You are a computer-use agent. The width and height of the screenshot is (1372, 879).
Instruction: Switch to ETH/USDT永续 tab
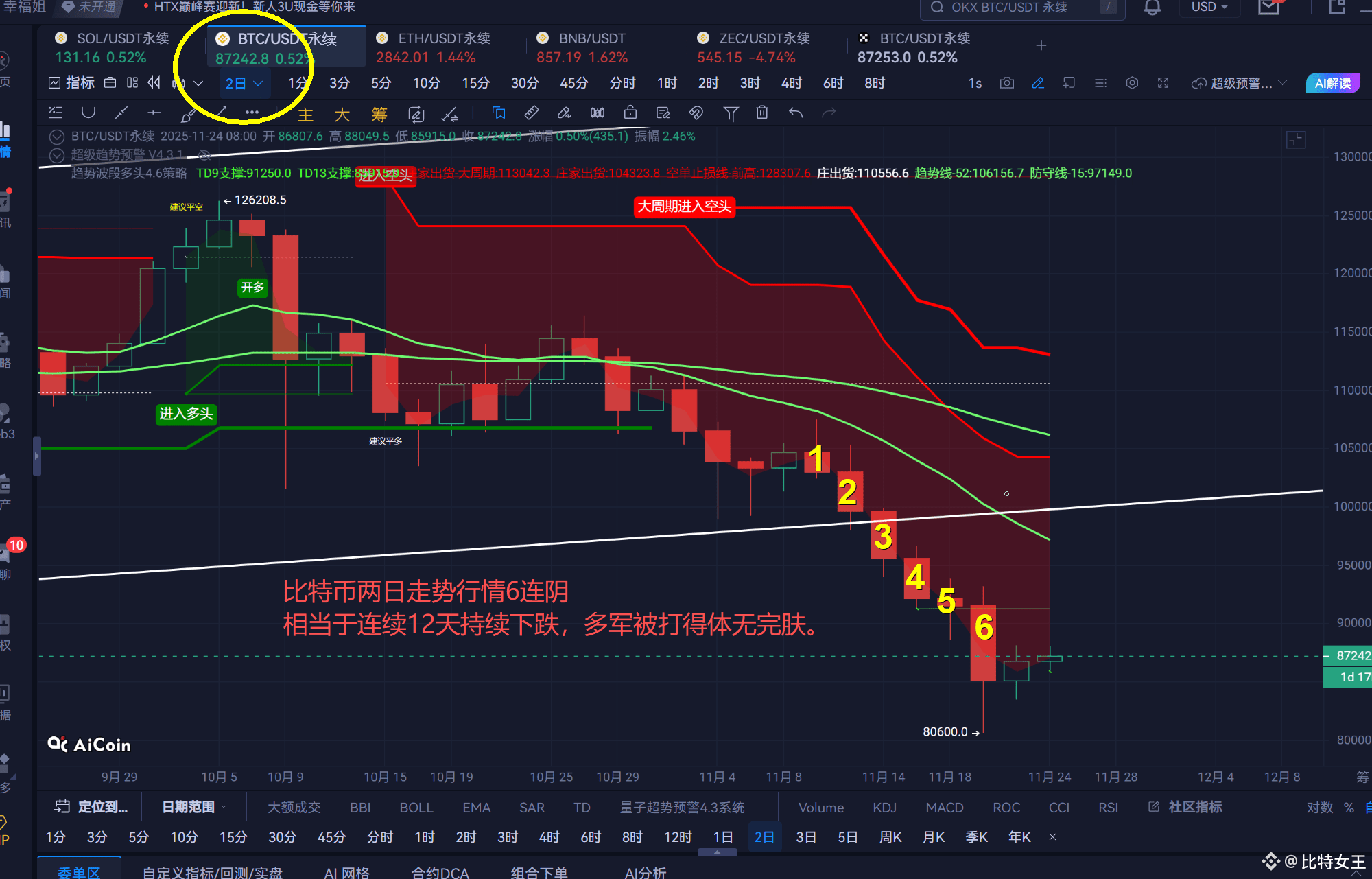click(443, 38)
